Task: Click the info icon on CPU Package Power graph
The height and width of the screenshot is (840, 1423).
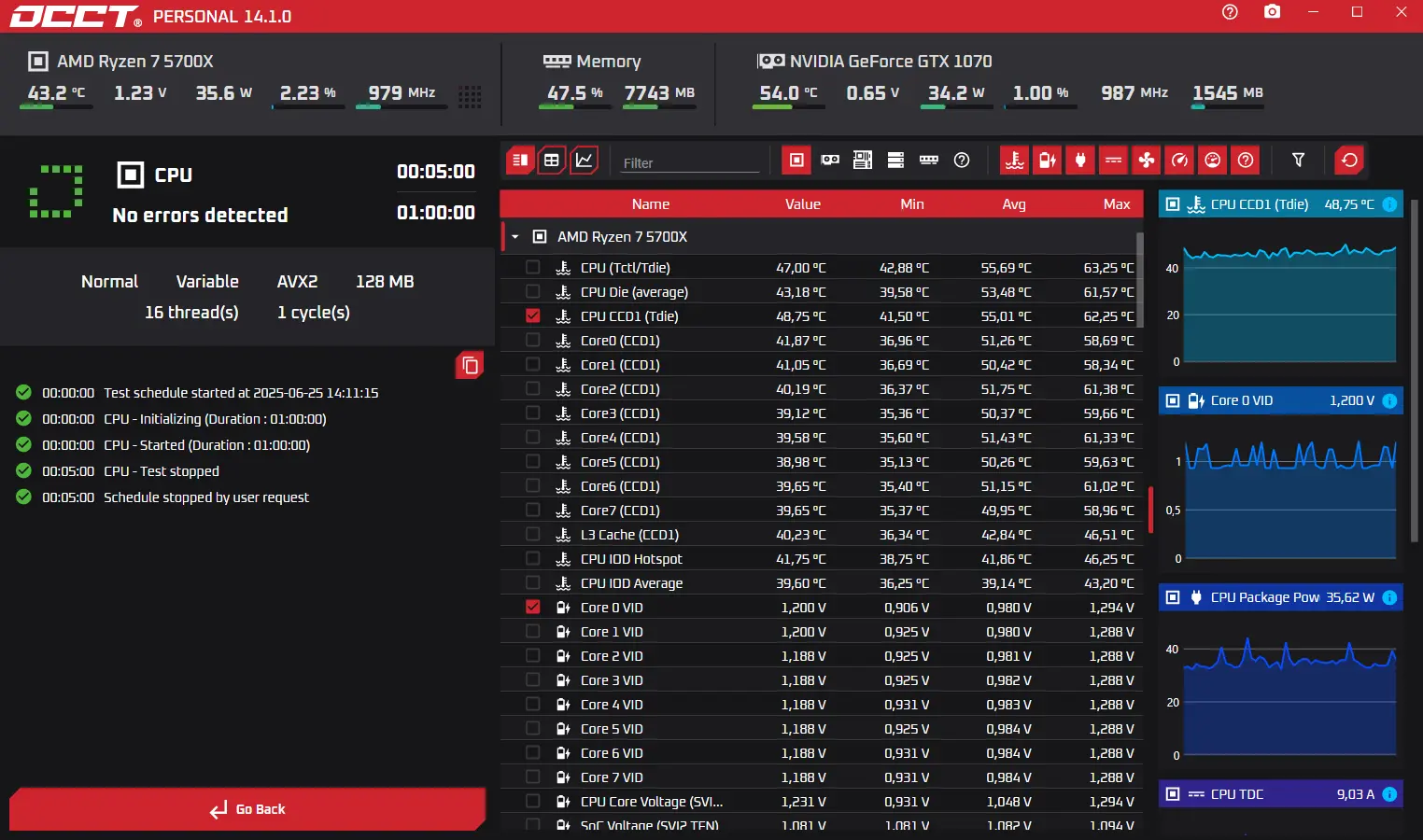Action: (x=1389, y=597)
